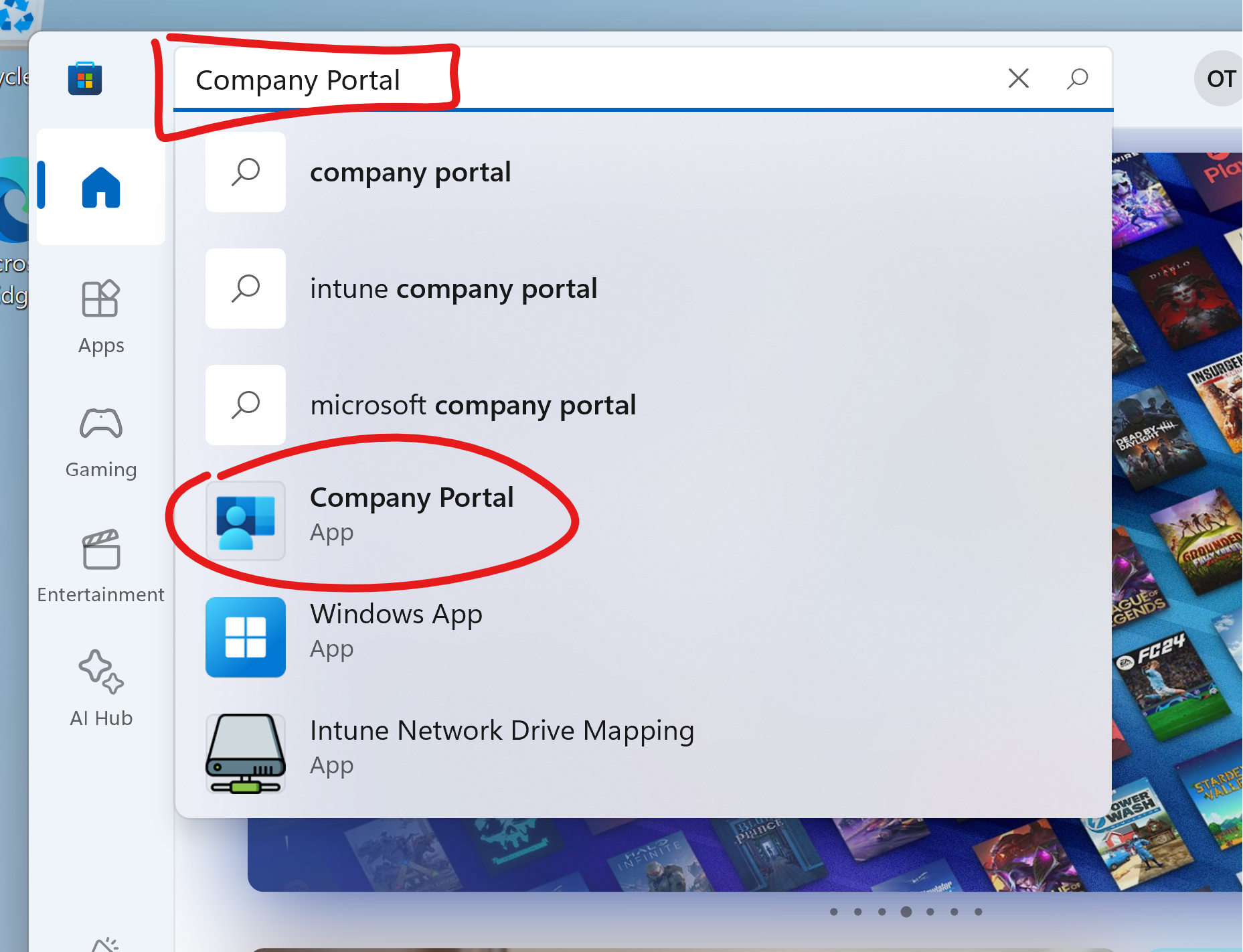Screen dimensions: 1243x952
Task: Click magnifier icon beside "company portal" suggestion
Action: click(x=246, y=172)
